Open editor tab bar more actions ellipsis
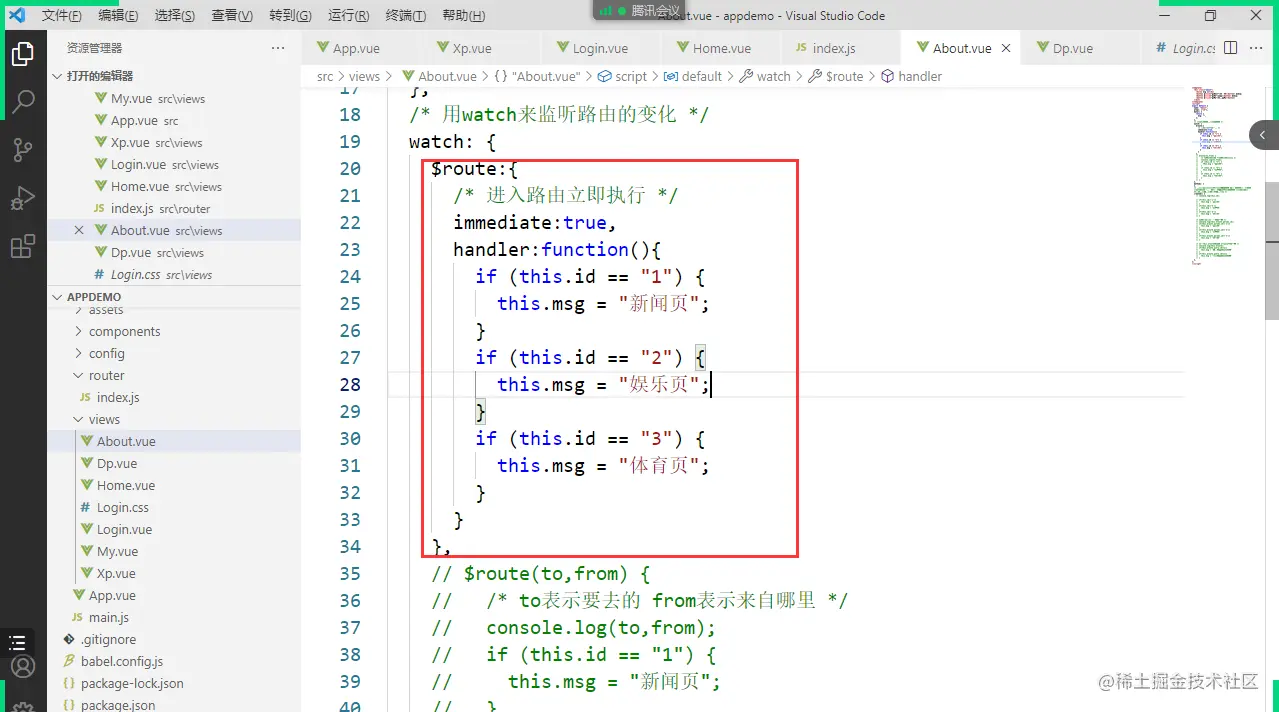Viewport: 1279px width, 712px height. (1258, 48)
